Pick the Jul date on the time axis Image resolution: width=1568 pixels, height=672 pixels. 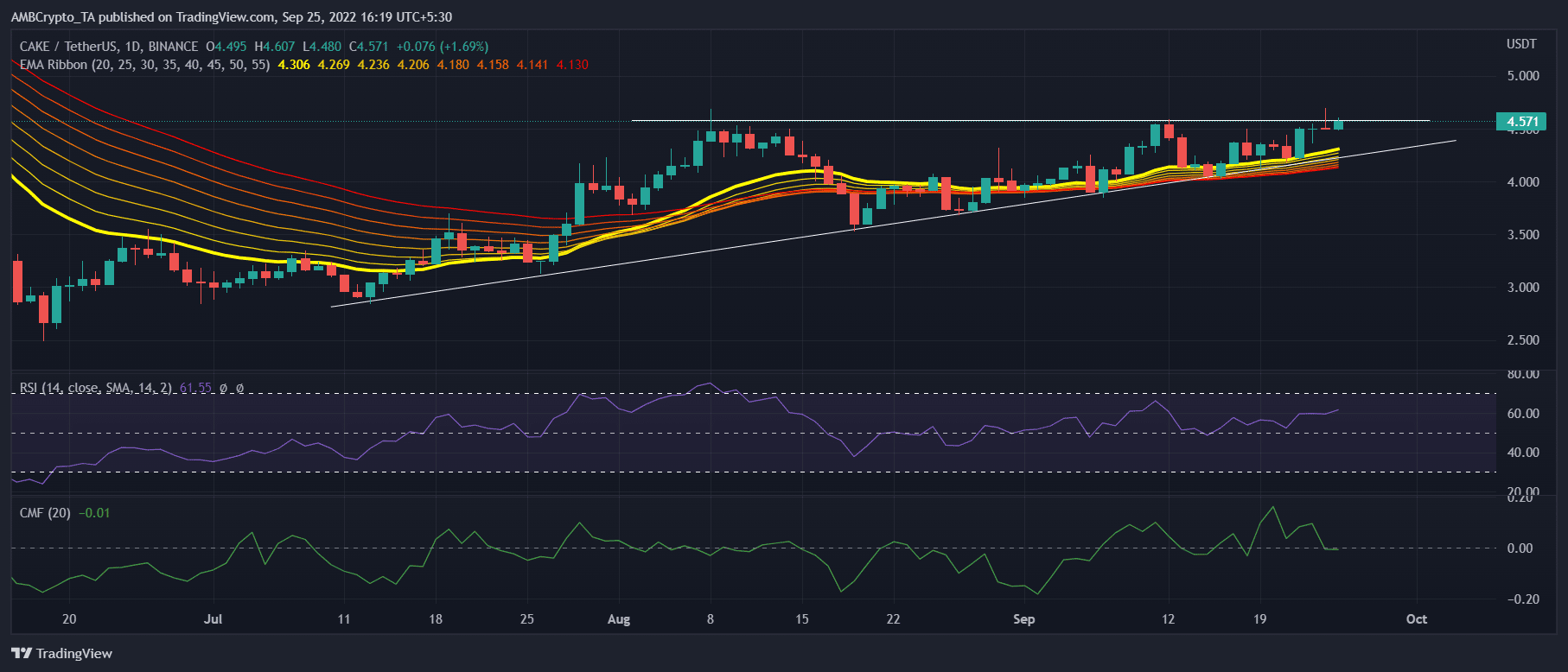pos(213,619)
